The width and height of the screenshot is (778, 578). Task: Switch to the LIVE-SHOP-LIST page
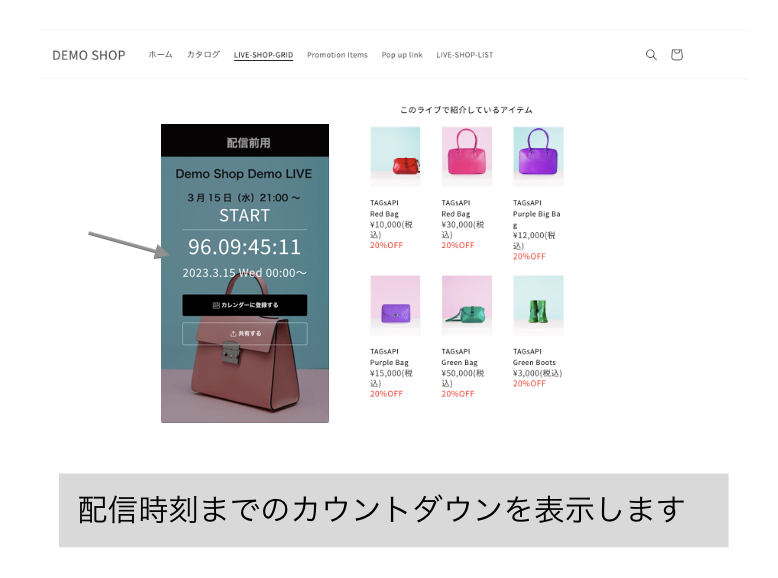(x=464, y=55)
